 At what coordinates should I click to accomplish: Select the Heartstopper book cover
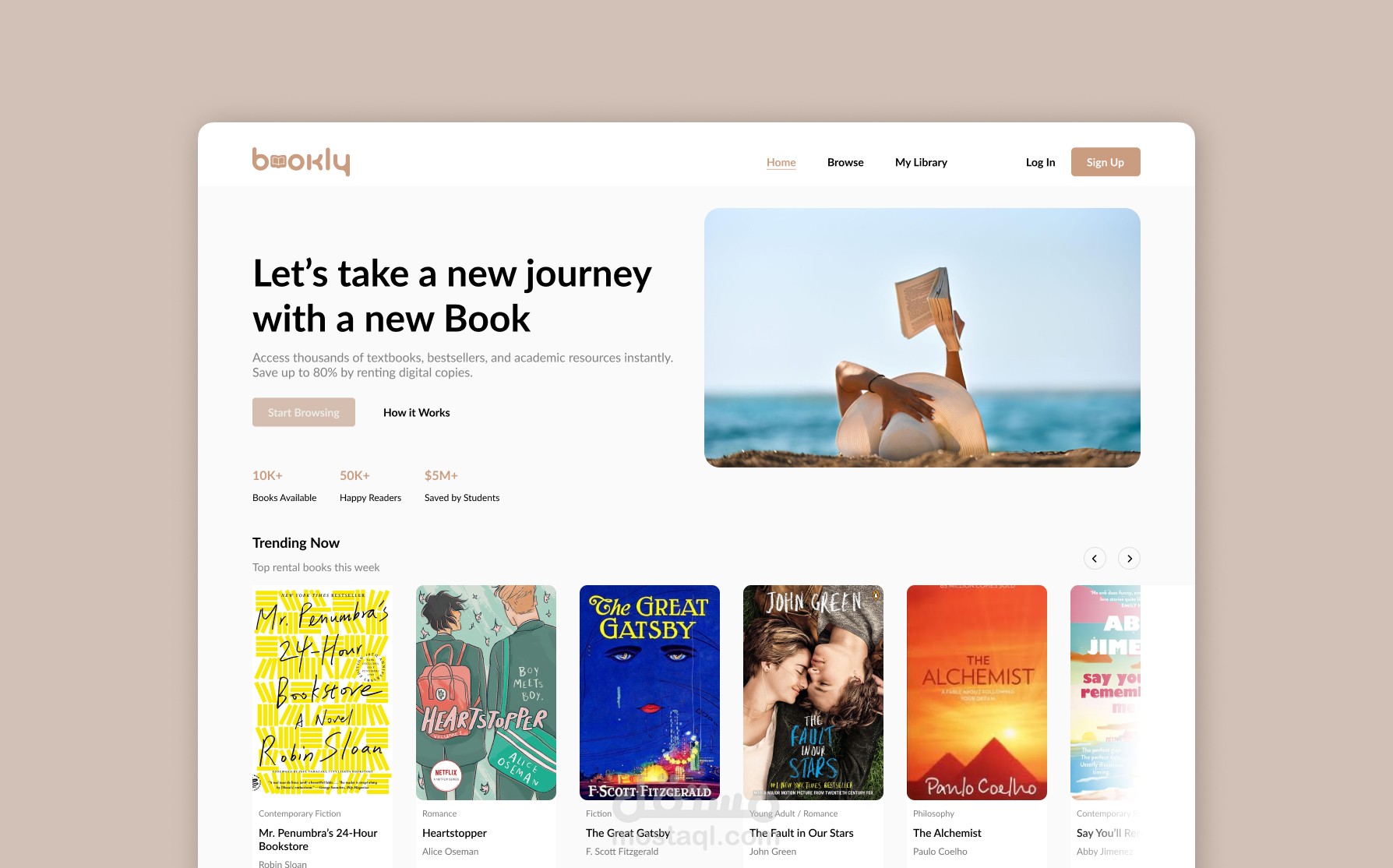486,693
